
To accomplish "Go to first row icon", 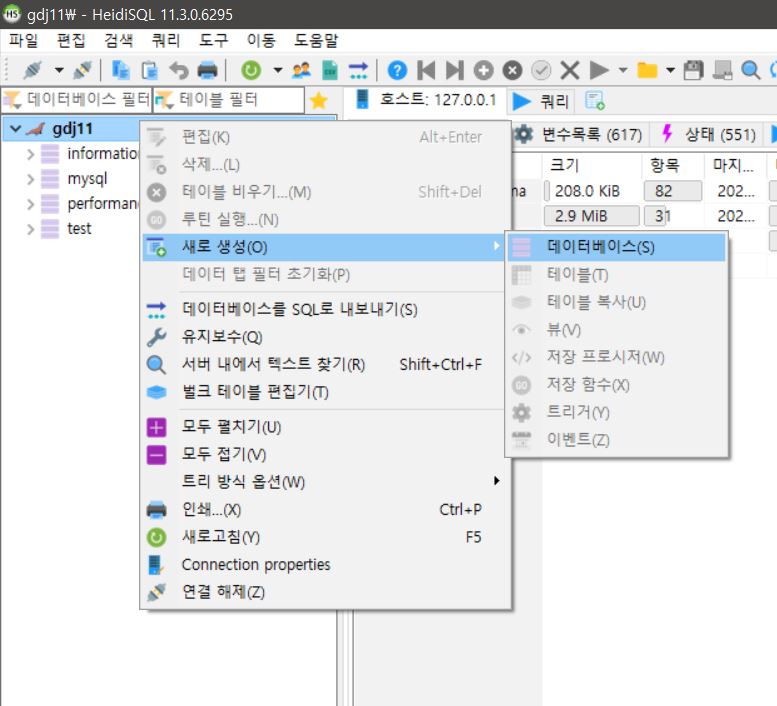I will (x=426, y=70).
